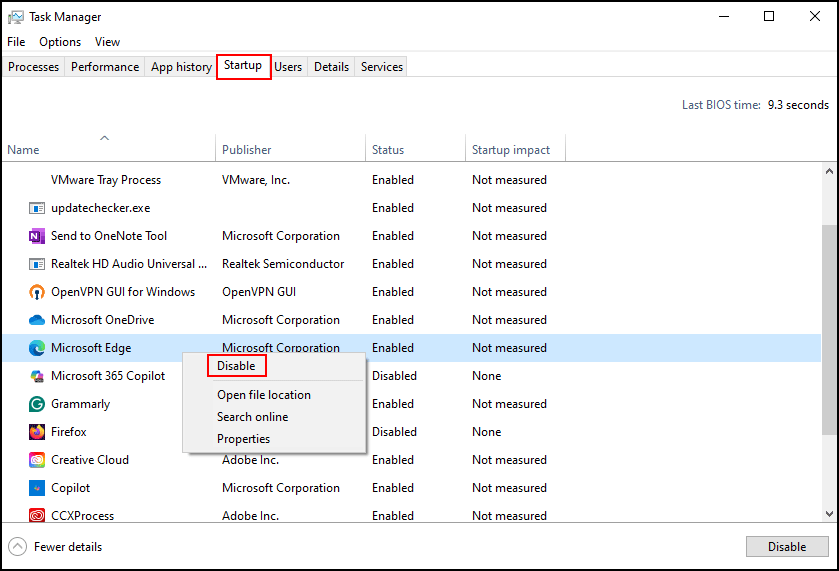Click Last BIOS time value 9.3 seconds
Viewport: 839px width, 571px height.
(798, 105)
